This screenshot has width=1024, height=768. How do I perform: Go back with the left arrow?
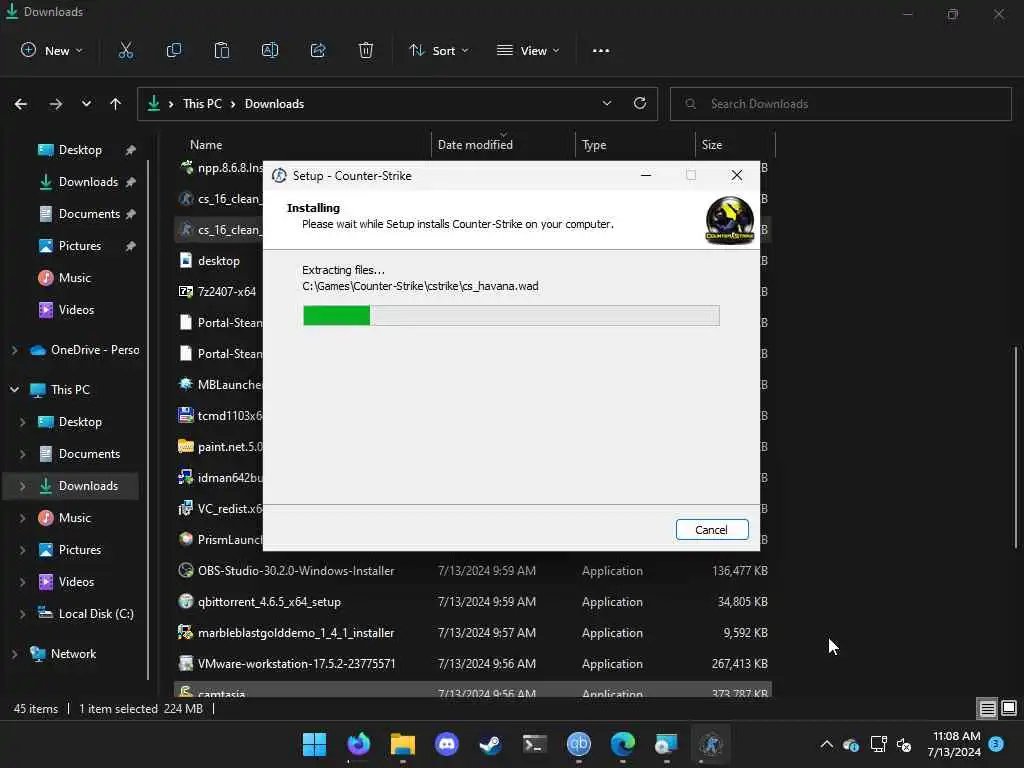(x=21, y=104)
